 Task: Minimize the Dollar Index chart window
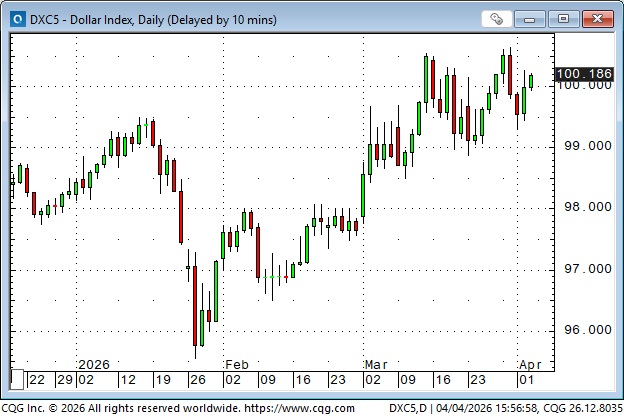[x=537, y=18]
